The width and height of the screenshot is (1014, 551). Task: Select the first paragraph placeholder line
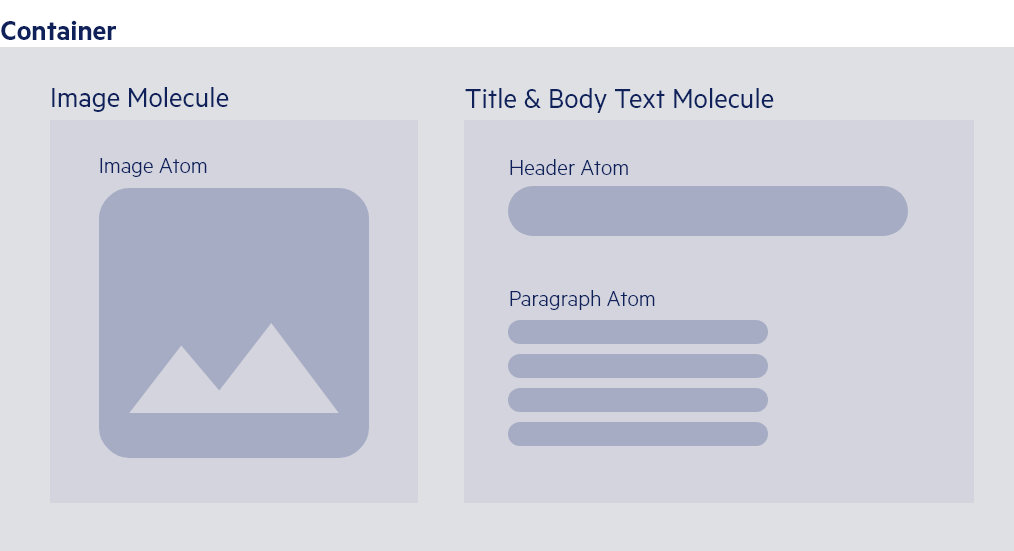click(637, 332)
